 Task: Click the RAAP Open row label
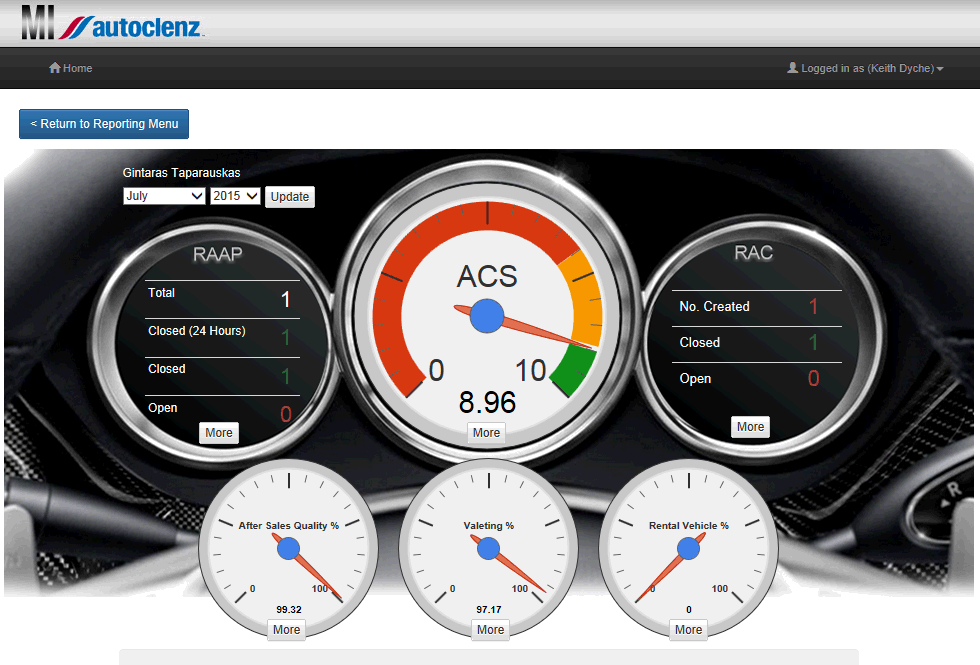coord(162,408)
